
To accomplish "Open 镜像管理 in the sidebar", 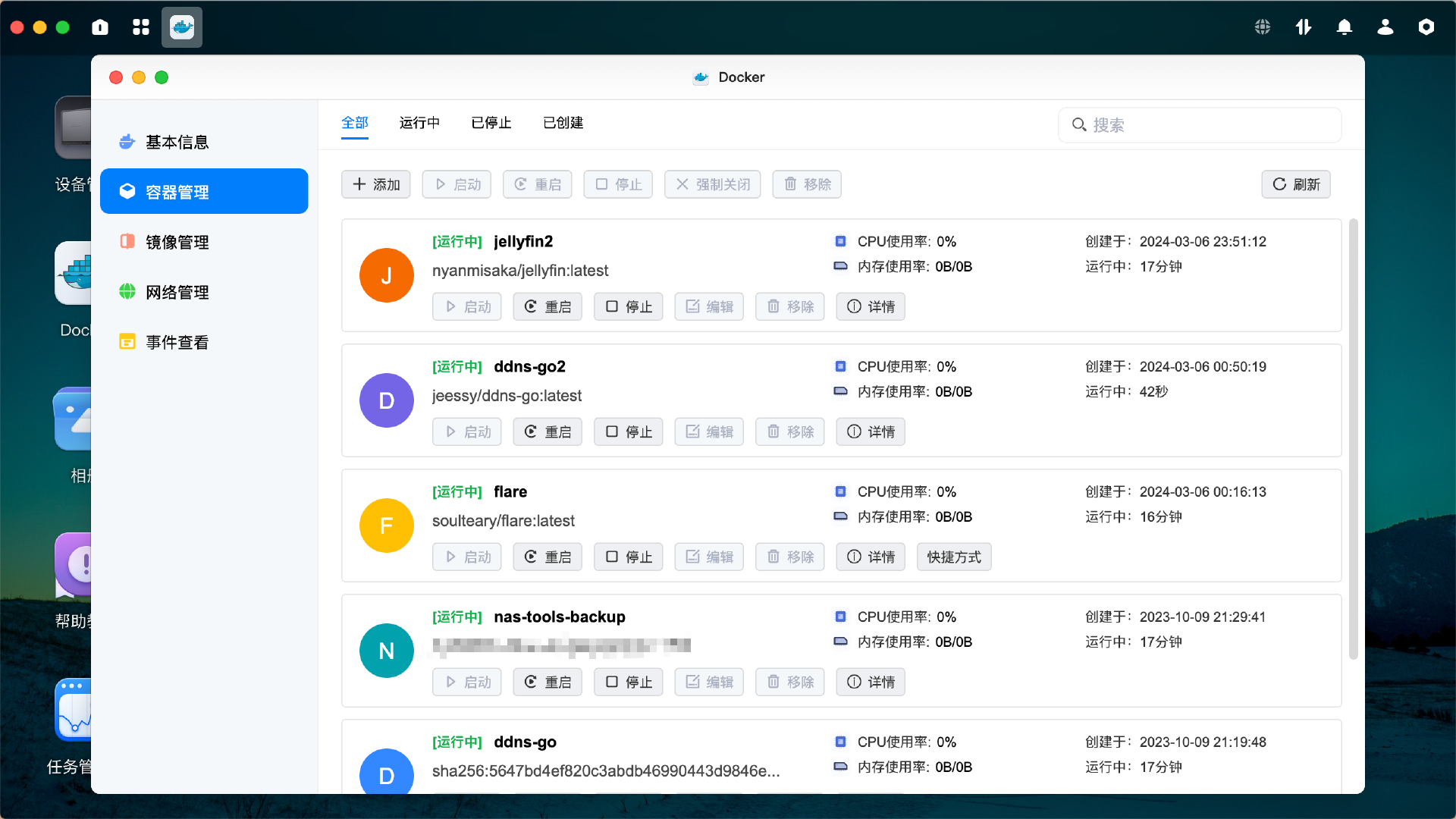I will click(177, 242).
